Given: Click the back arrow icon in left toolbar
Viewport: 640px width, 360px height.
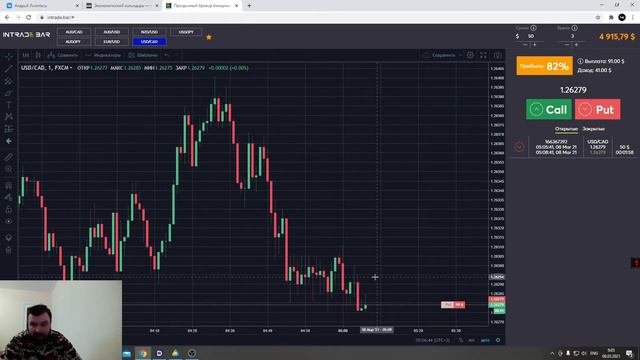Looking at the screenshot, I should (9, 141).
